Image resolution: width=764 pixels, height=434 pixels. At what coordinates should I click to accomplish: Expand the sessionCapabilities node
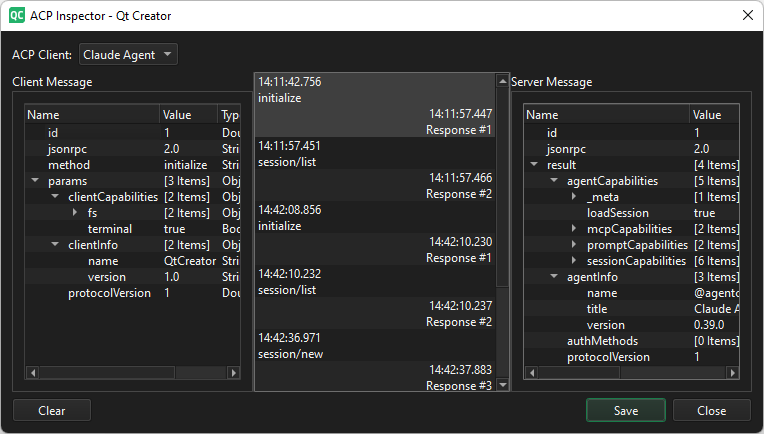pos(574,261)
